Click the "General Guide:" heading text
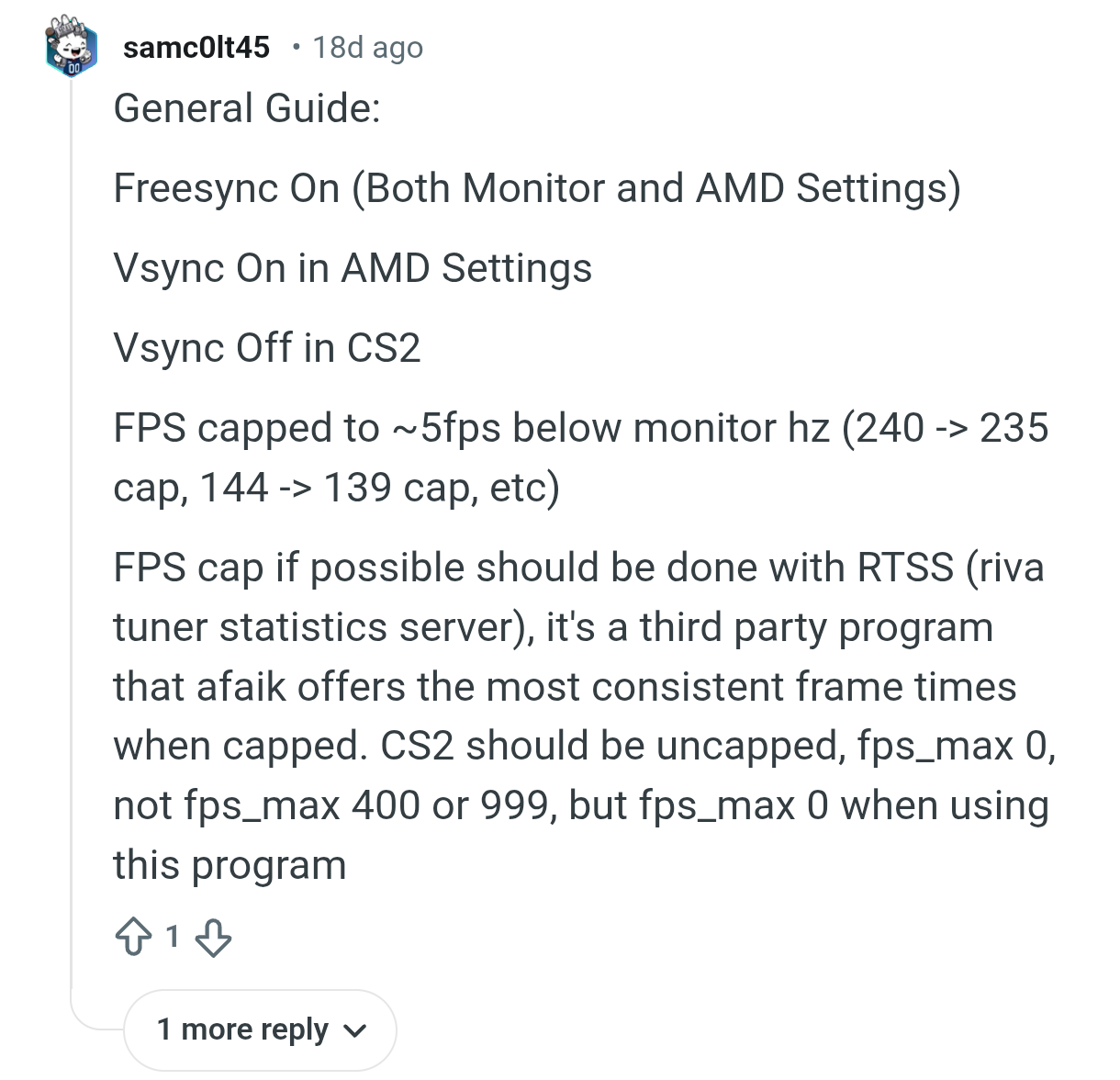This screenshot has height=1080, width=1120. pyautogui.click(x=246, y=108)
